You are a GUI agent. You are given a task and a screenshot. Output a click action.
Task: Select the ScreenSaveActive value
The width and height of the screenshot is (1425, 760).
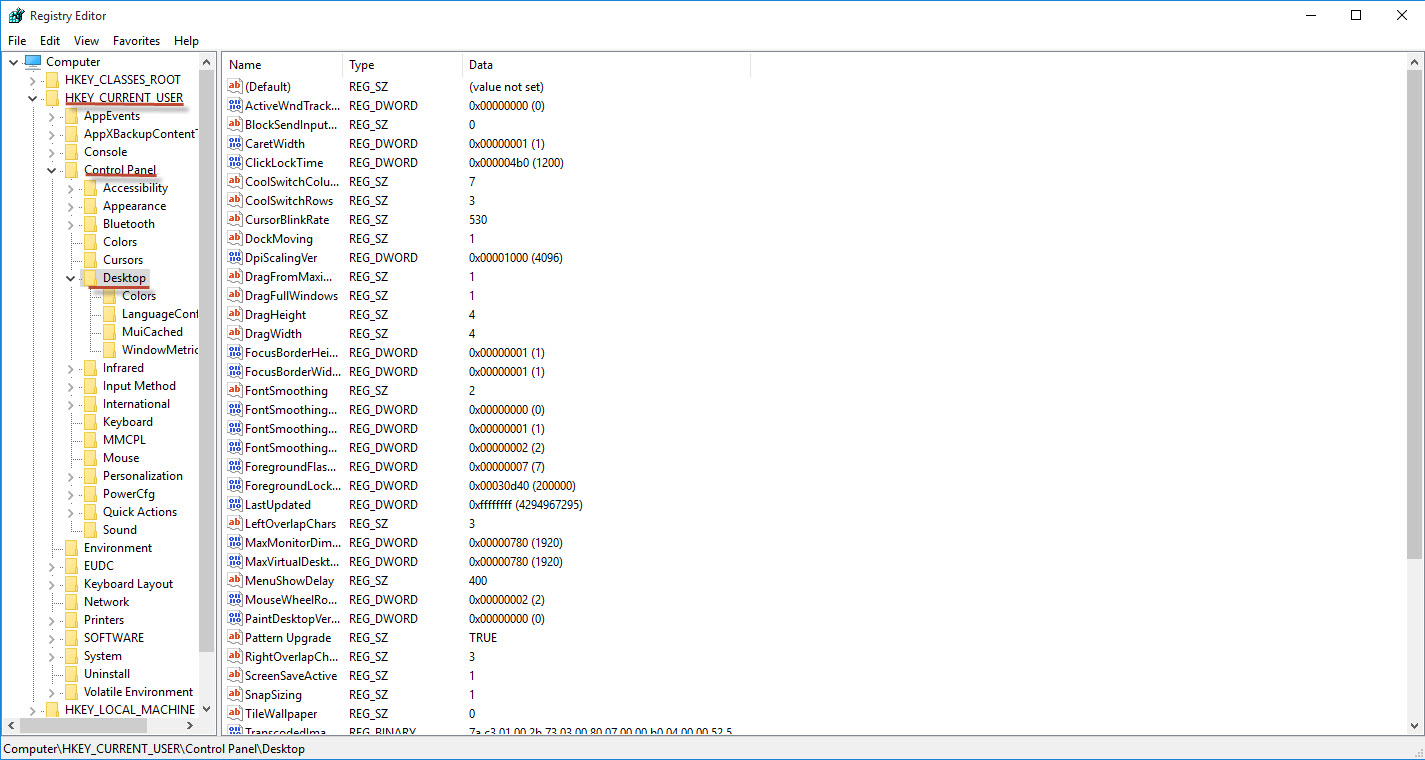pyautogui.click(x=292, y=675)
